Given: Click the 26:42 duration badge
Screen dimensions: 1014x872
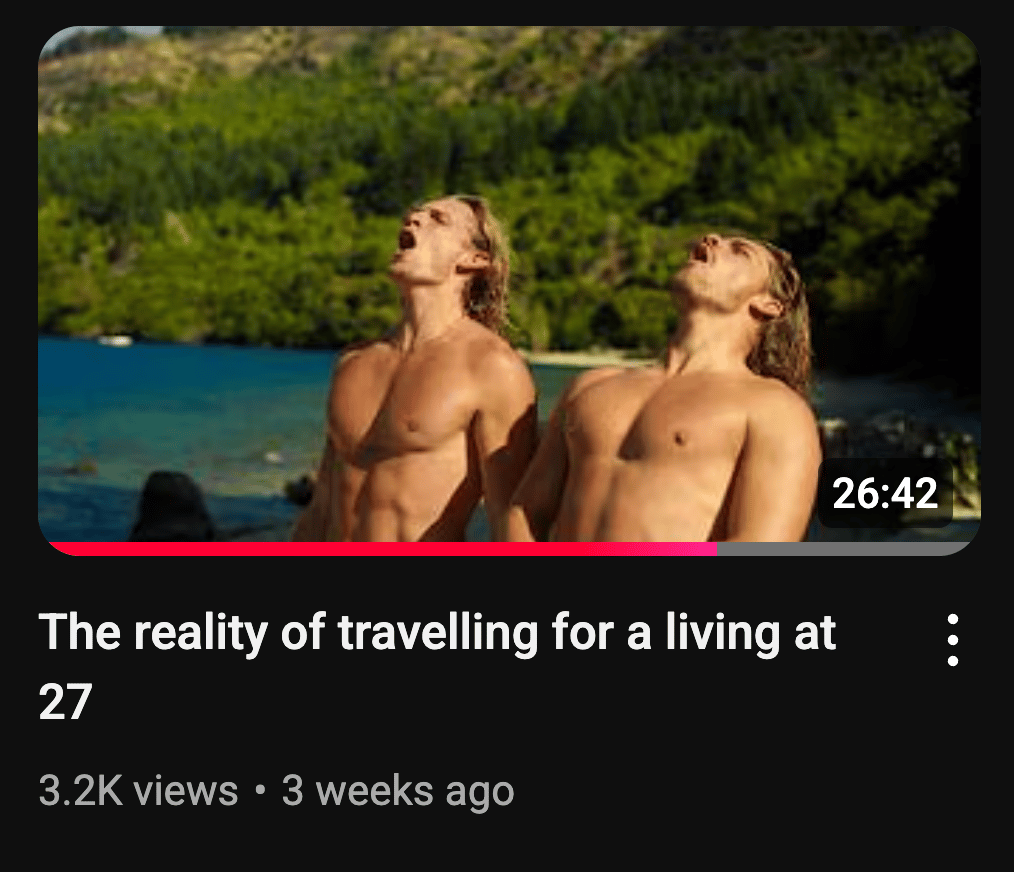Looking at the screenshot, I should click(885, 494).
